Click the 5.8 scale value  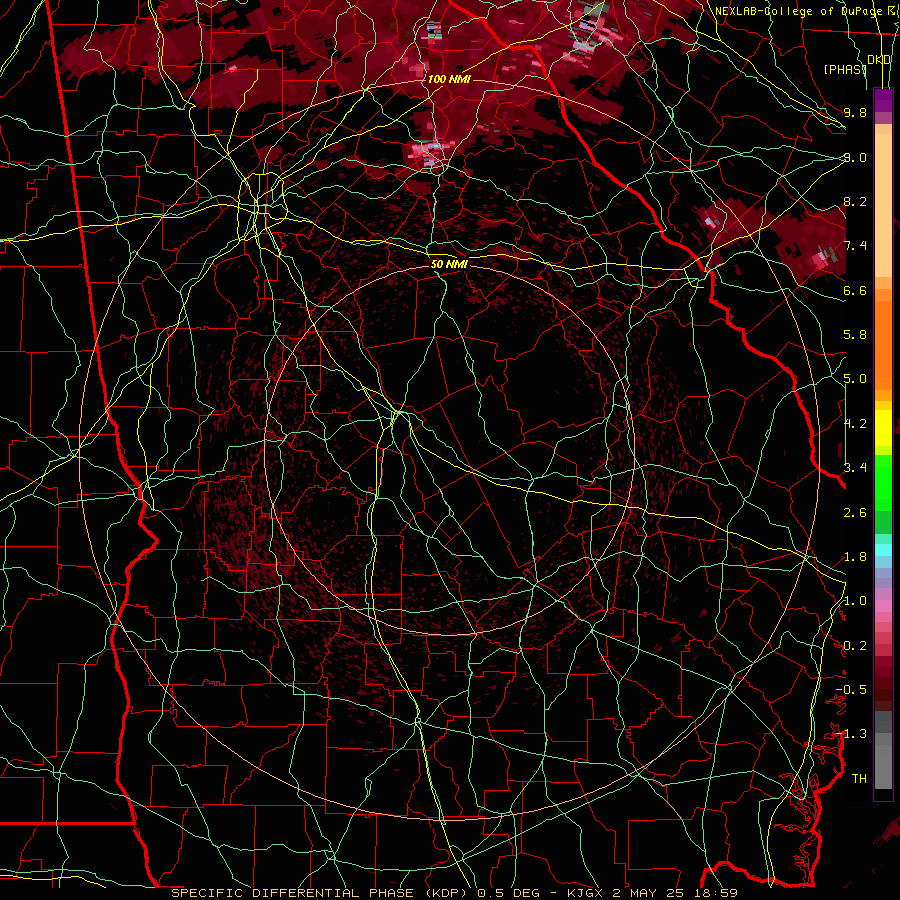click(x=855, y=335)
